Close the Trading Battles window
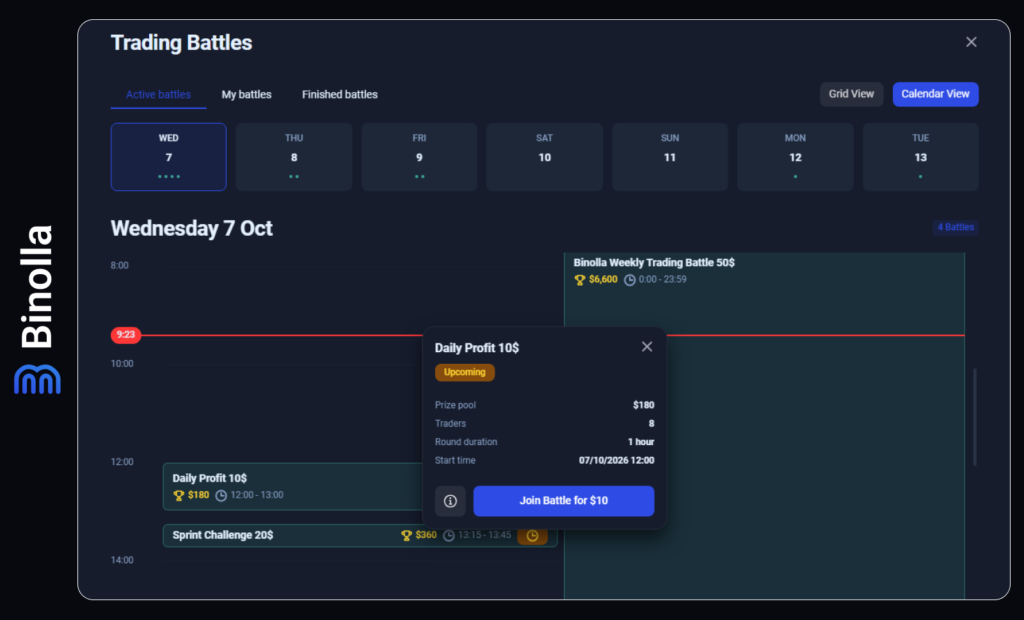The height and width of the screenshot is (620, 1024). point(971,42)
